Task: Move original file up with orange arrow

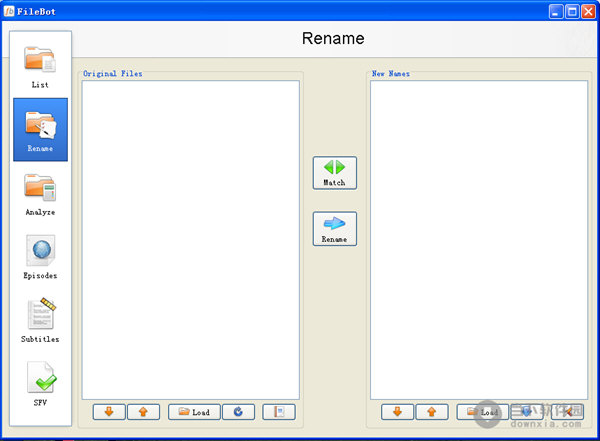Action: click(143, 412)
